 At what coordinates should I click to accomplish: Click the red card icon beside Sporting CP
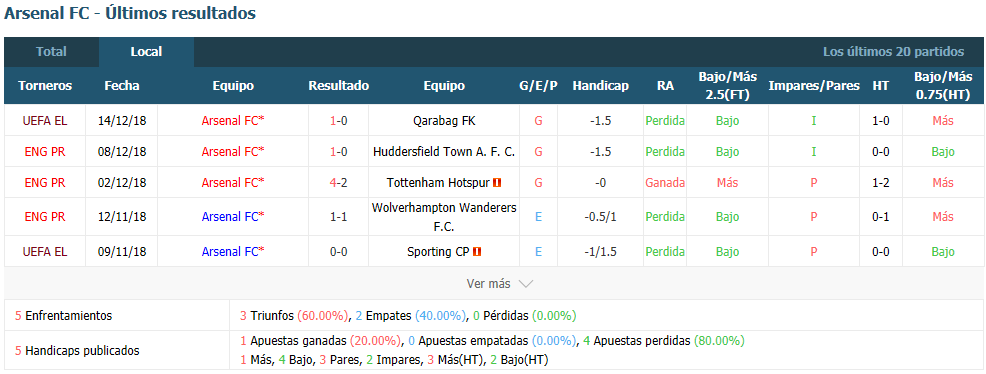pos(477,252)
